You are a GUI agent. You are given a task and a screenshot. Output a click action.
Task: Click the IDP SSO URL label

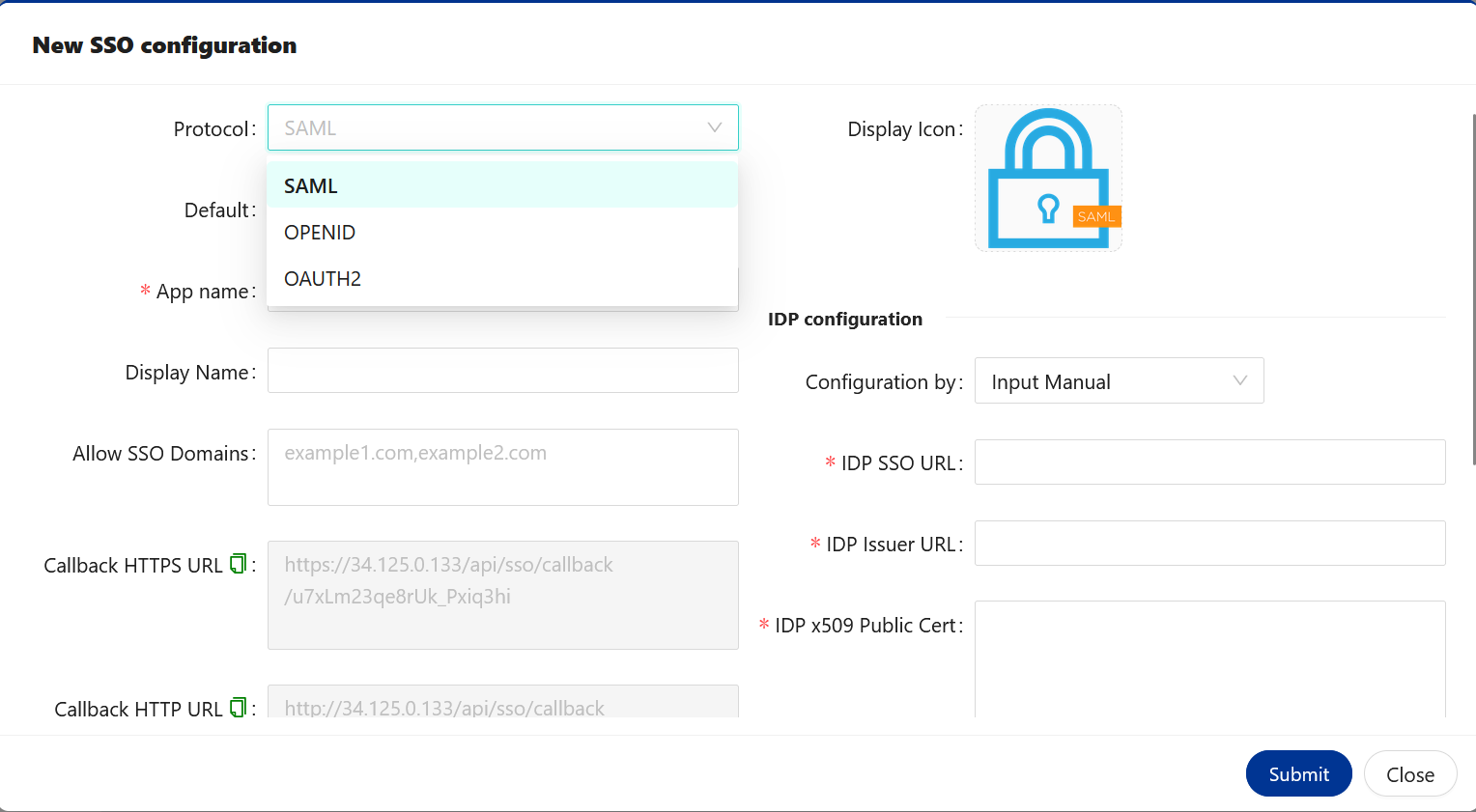pyautogui.click(x=900, y=462)
